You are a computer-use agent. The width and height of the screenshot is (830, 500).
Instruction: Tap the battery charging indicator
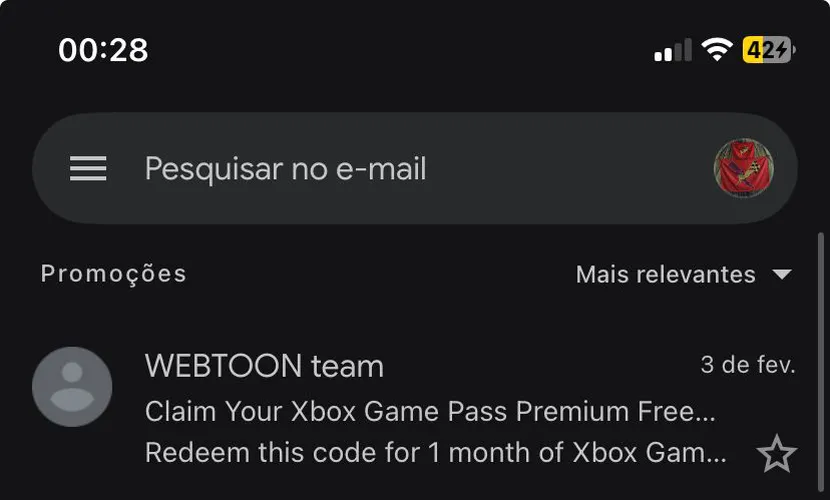[769, 50]
